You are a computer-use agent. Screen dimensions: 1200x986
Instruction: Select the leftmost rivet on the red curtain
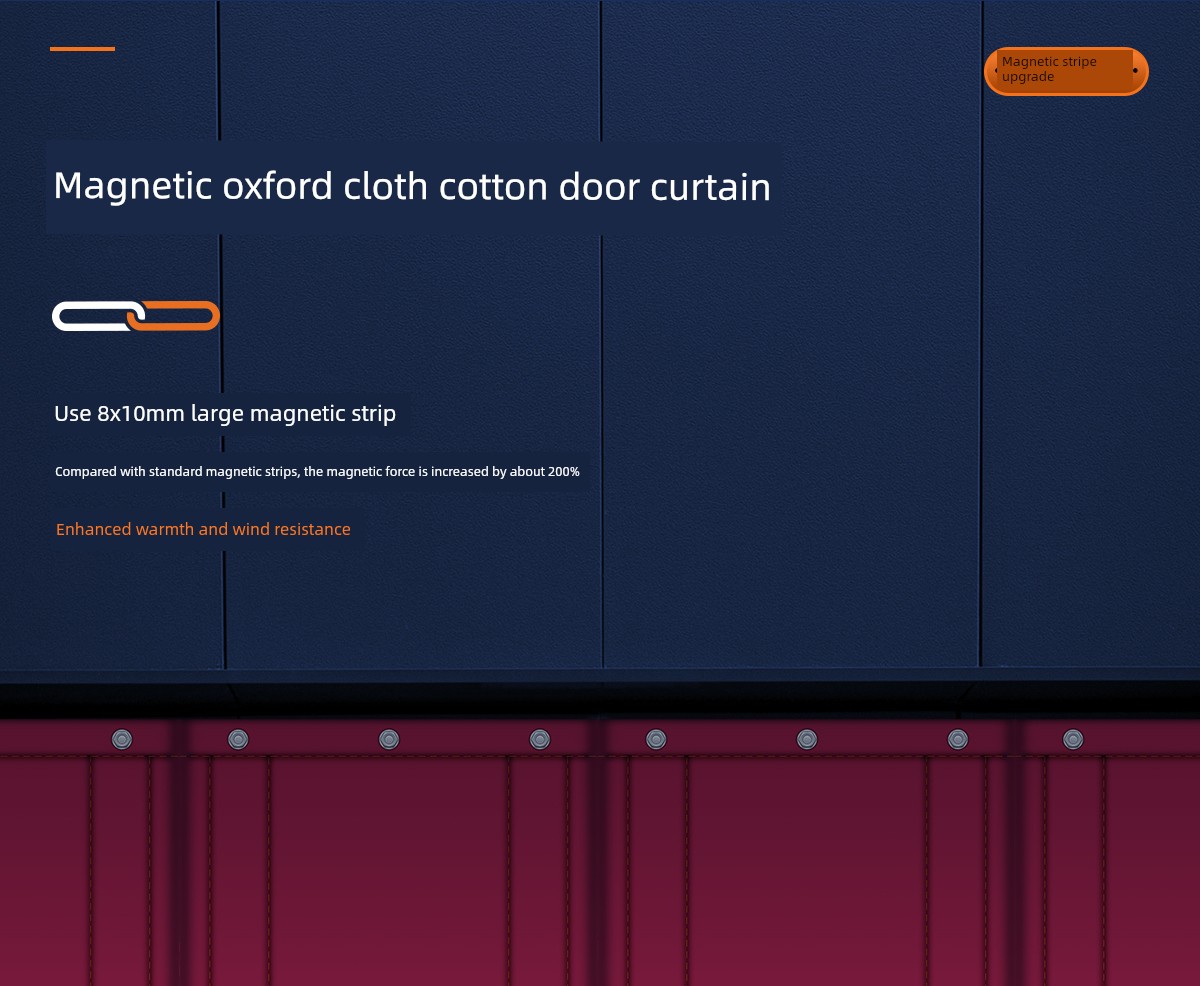pyautogui.click(x=122, y=739)
